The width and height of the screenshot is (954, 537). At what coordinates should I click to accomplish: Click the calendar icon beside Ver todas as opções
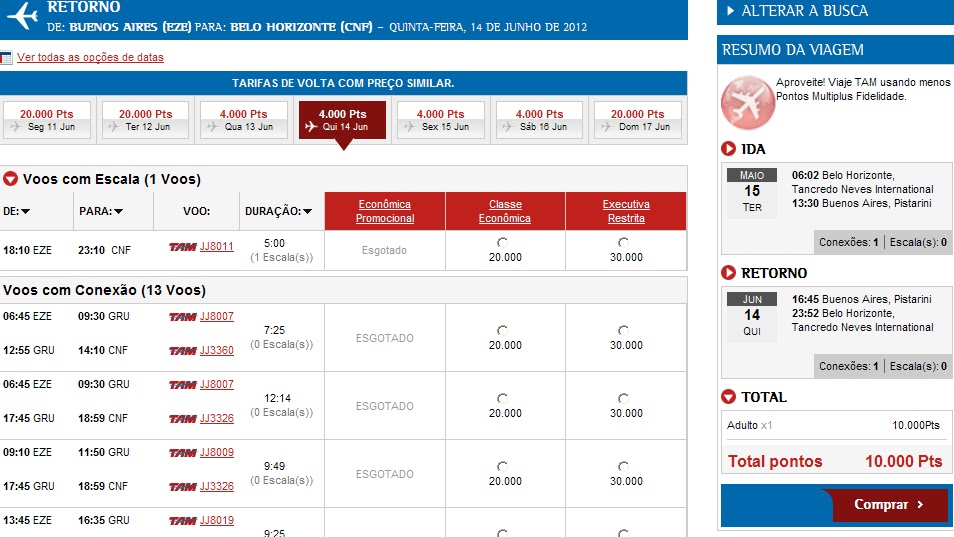pos(6,58)
